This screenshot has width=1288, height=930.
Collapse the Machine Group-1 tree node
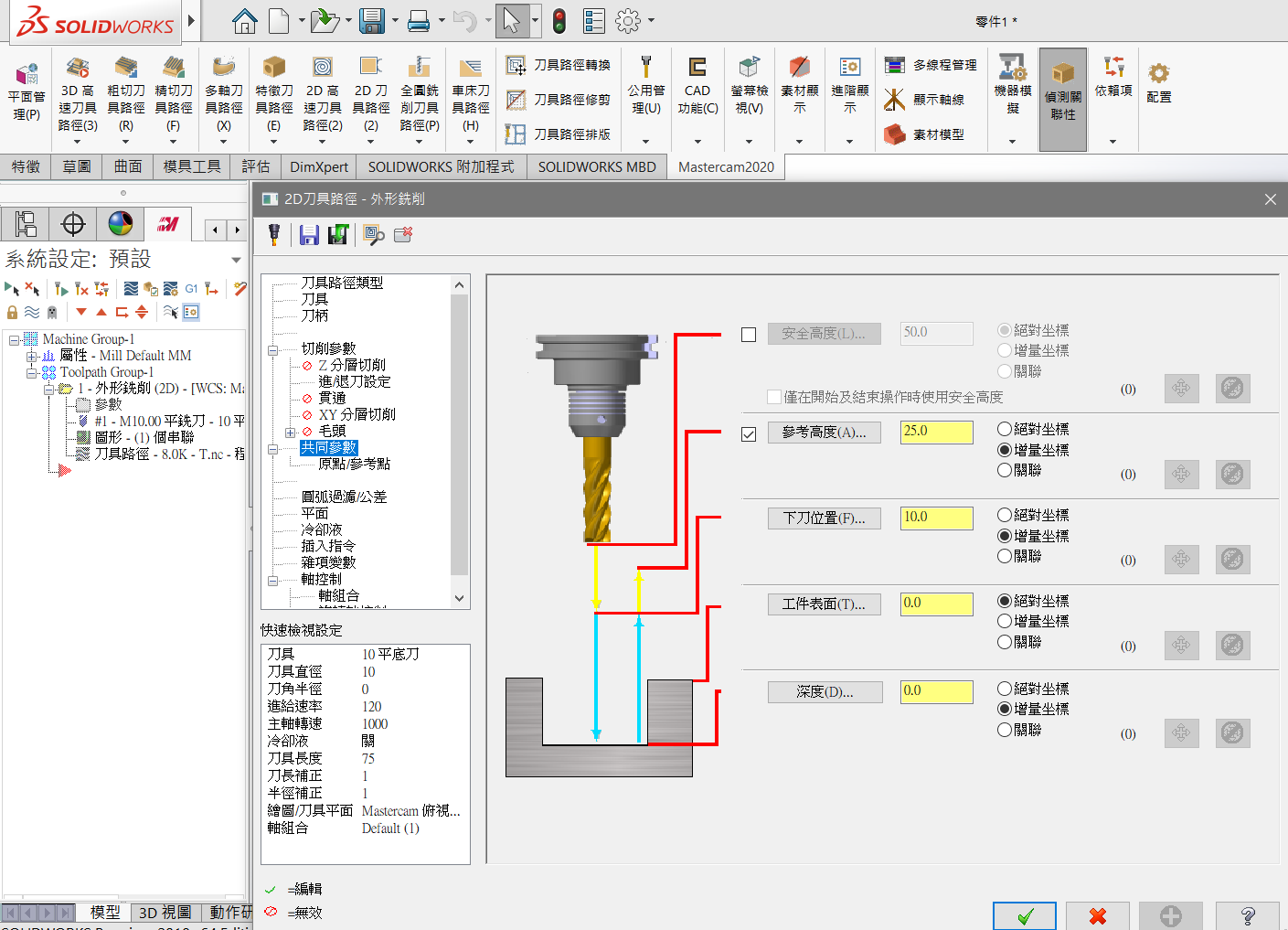coord(14,339)
